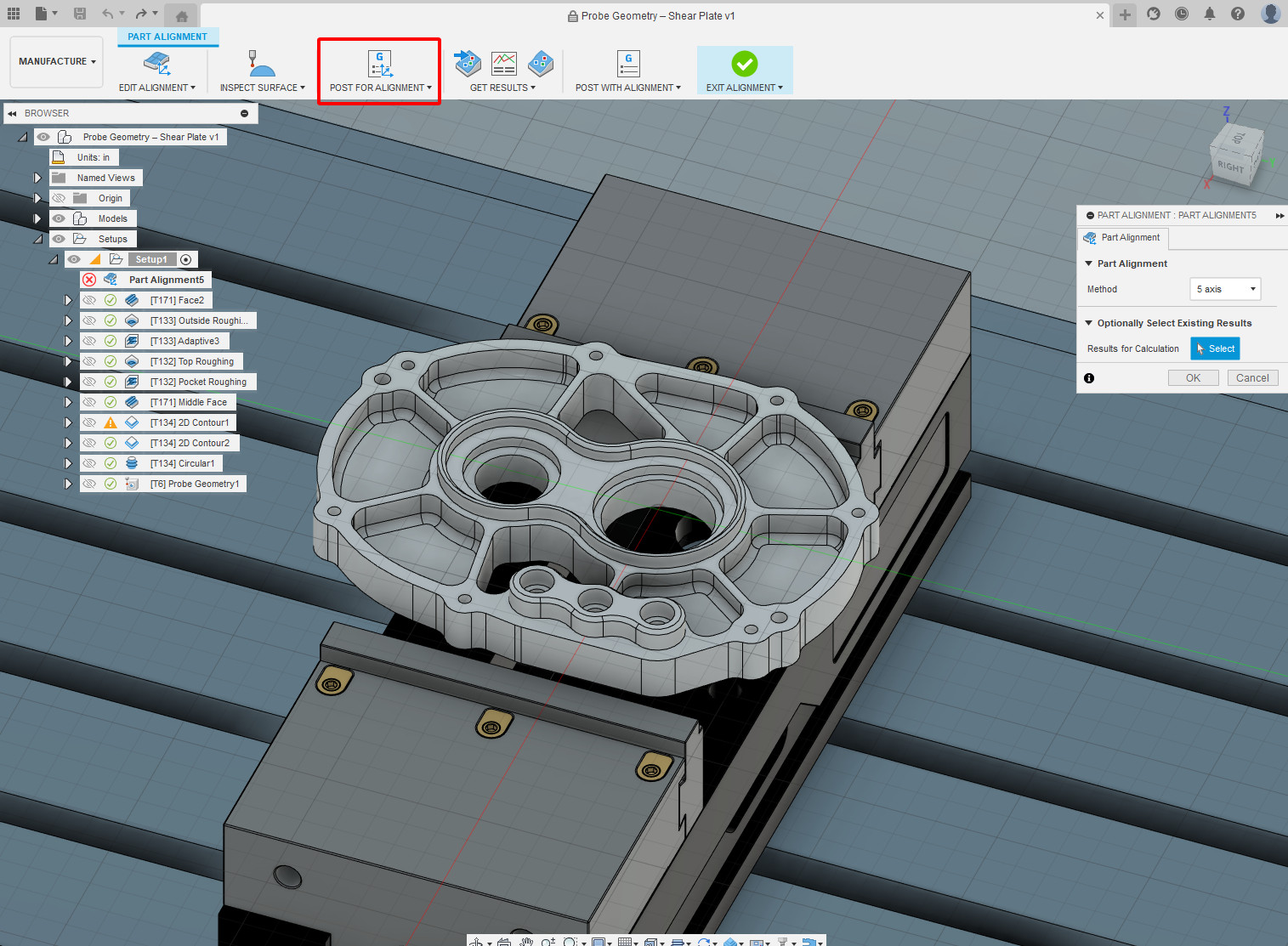
Task: Click the Post With Alignment icon
Action: click(x=628, y=64)
